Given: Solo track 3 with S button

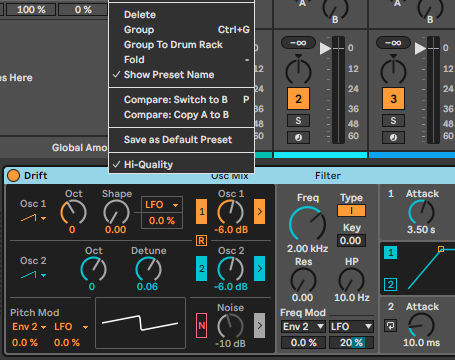Looking at the screenshot, I should pyautogui.click(x=393, y=121).
